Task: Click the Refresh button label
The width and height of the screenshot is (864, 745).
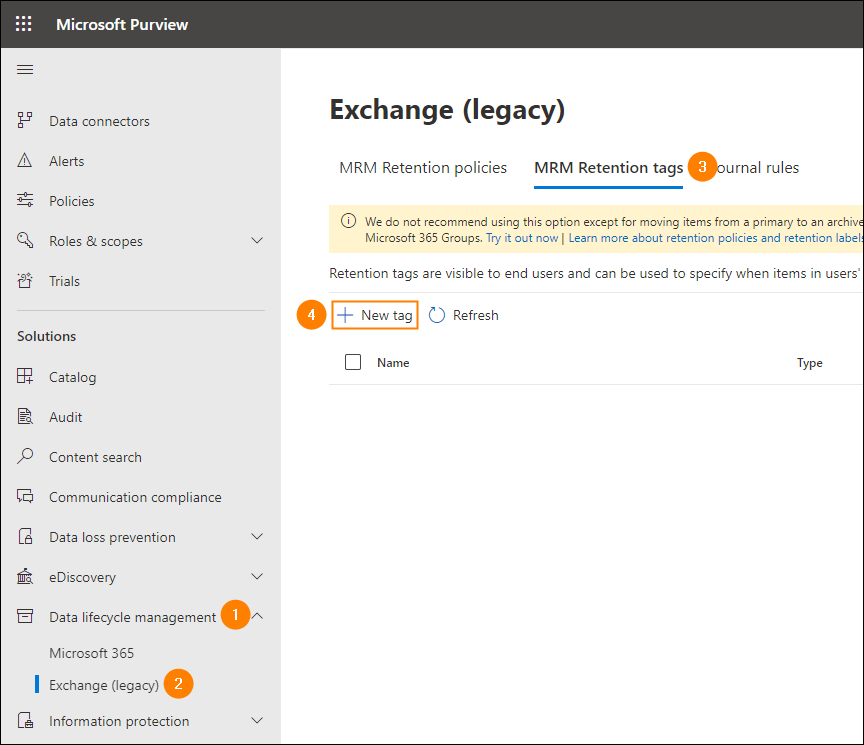Action: pyautogui.click(x=476, y=315)
